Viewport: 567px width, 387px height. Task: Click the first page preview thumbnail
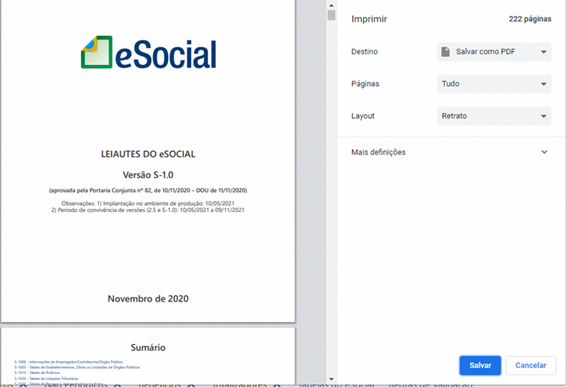pos(148,161)
